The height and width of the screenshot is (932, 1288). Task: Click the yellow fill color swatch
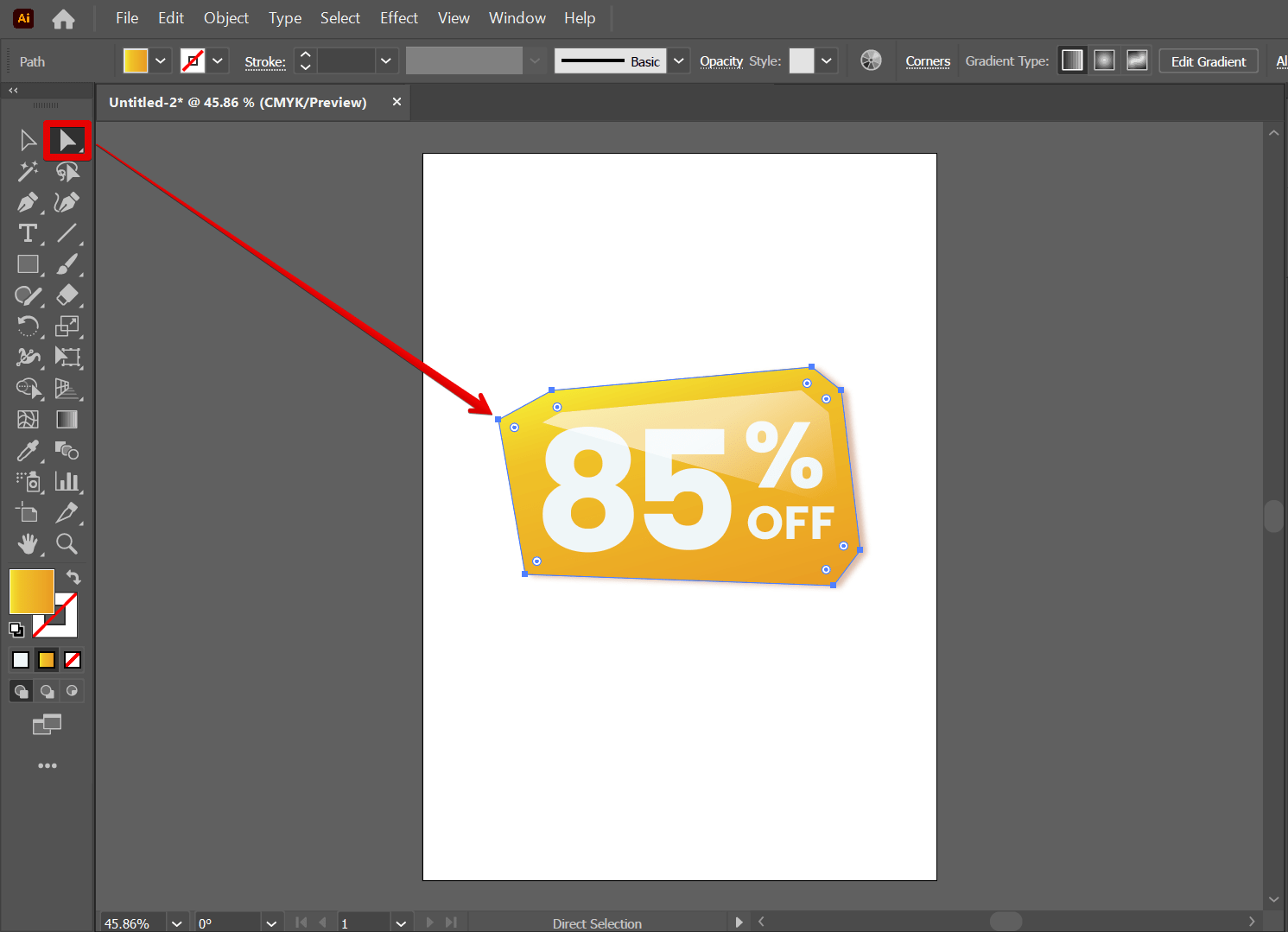(x=135, y=60)
